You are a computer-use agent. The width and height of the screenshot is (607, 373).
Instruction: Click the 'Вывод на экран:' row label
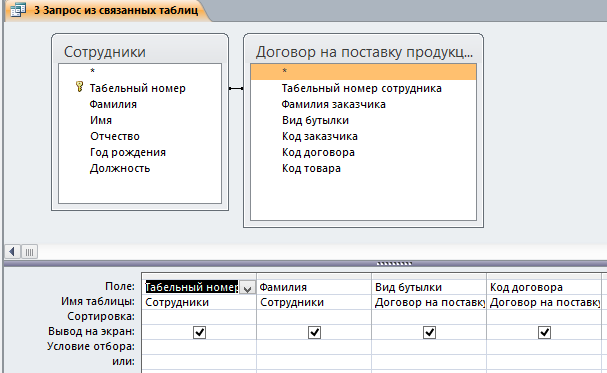coord(91,332)
